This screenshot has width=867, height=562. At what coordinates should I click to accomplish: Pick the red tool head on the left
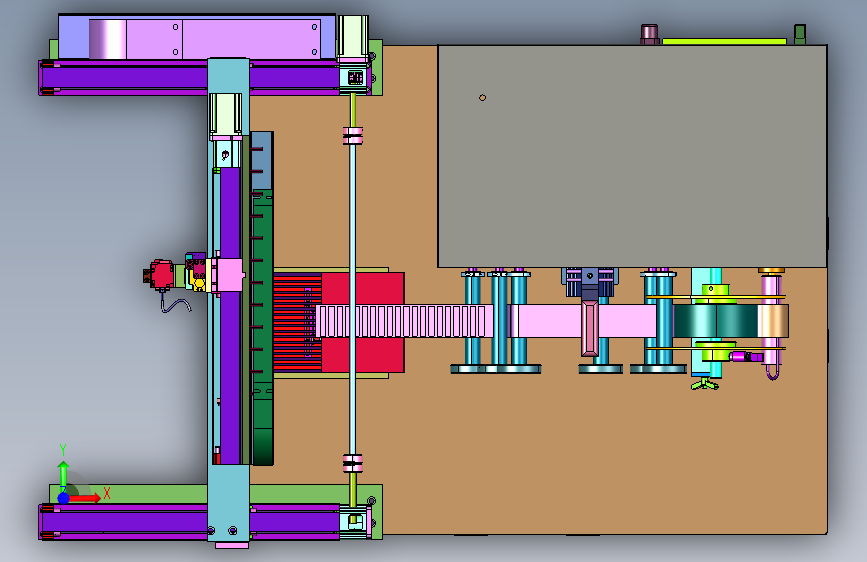(160, 275)
